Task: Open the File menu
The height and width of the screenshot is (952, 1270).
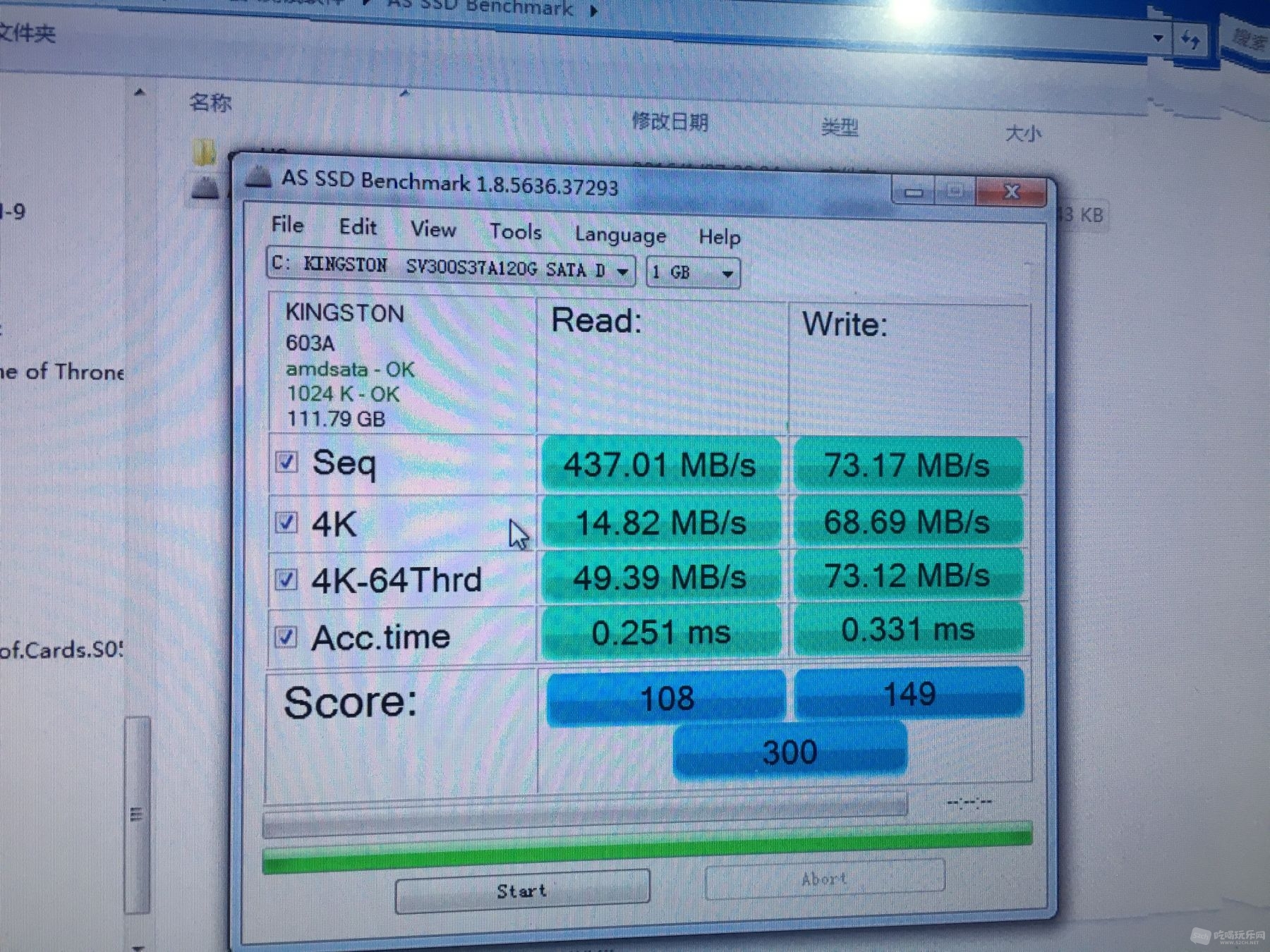Action: 288,225
